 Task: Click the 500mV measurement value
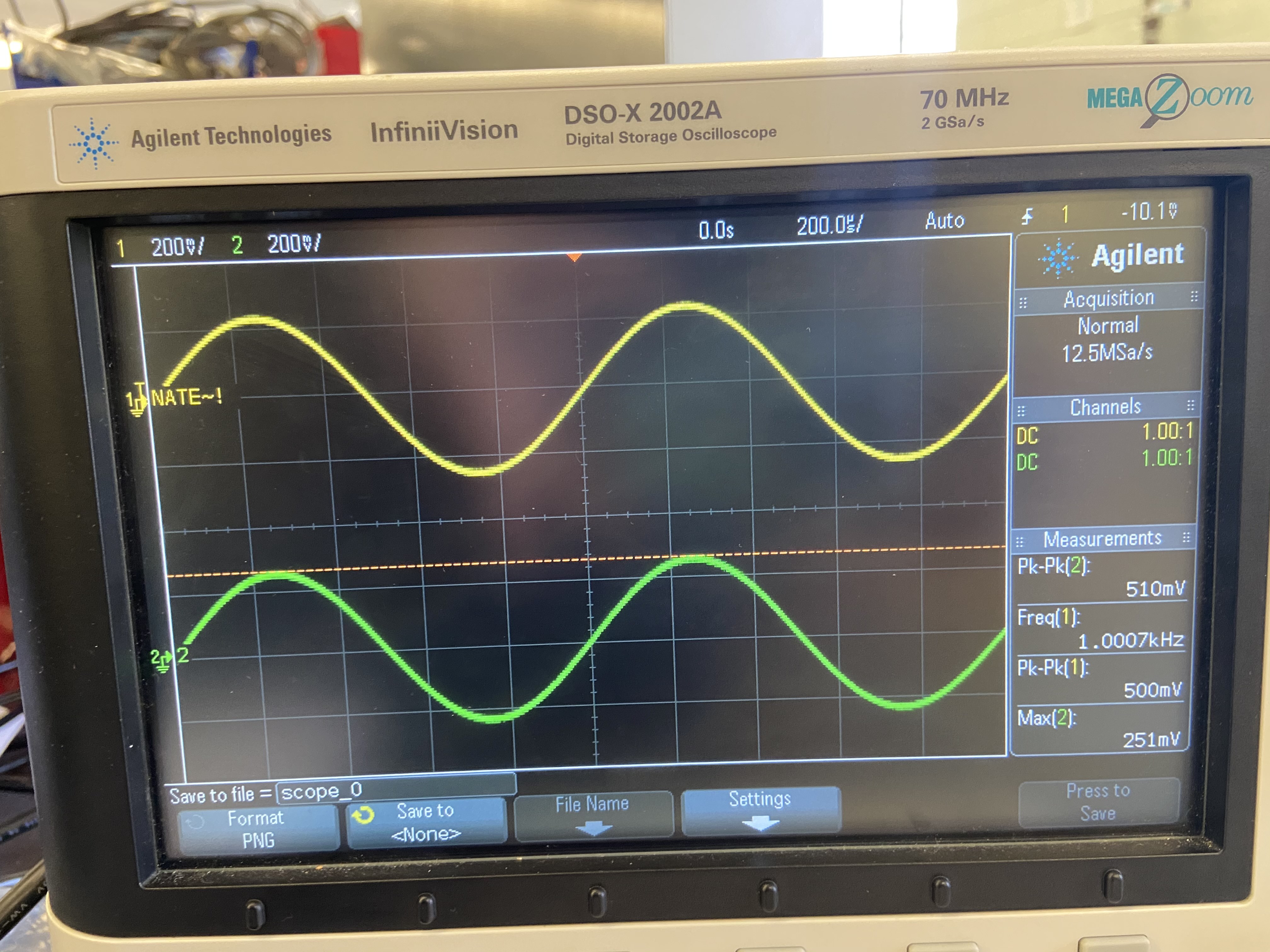(x=1153, y=690)
